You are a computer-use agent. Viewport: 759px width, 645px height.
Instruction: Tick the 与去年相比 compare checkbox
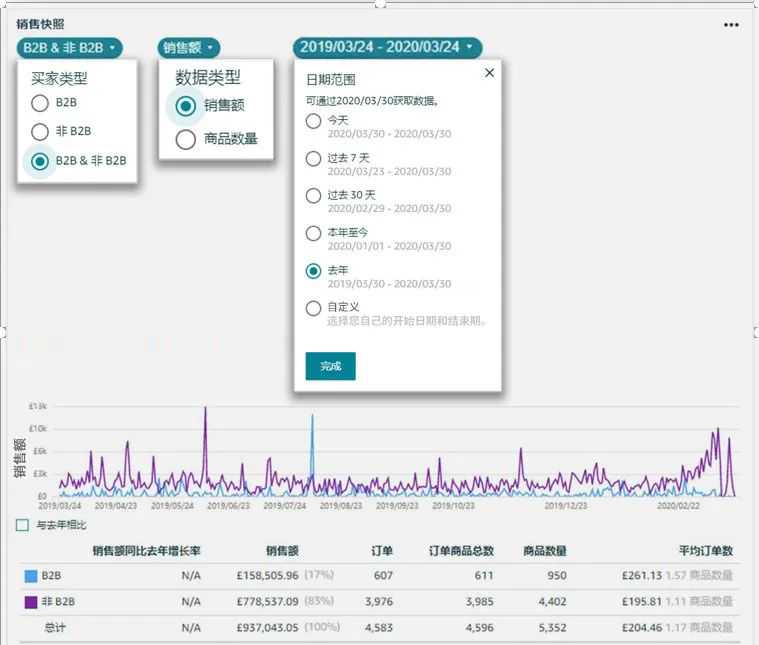click(x=22, y=525)
